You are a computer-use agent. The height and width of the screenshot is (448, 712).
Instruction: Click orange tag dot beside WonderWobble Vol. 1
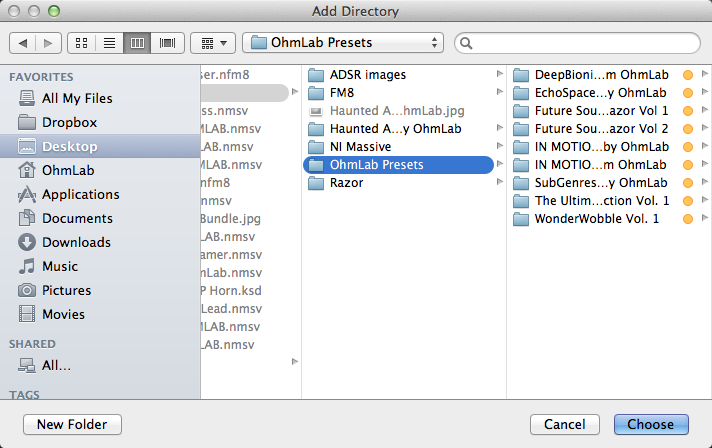click(688, 219)
